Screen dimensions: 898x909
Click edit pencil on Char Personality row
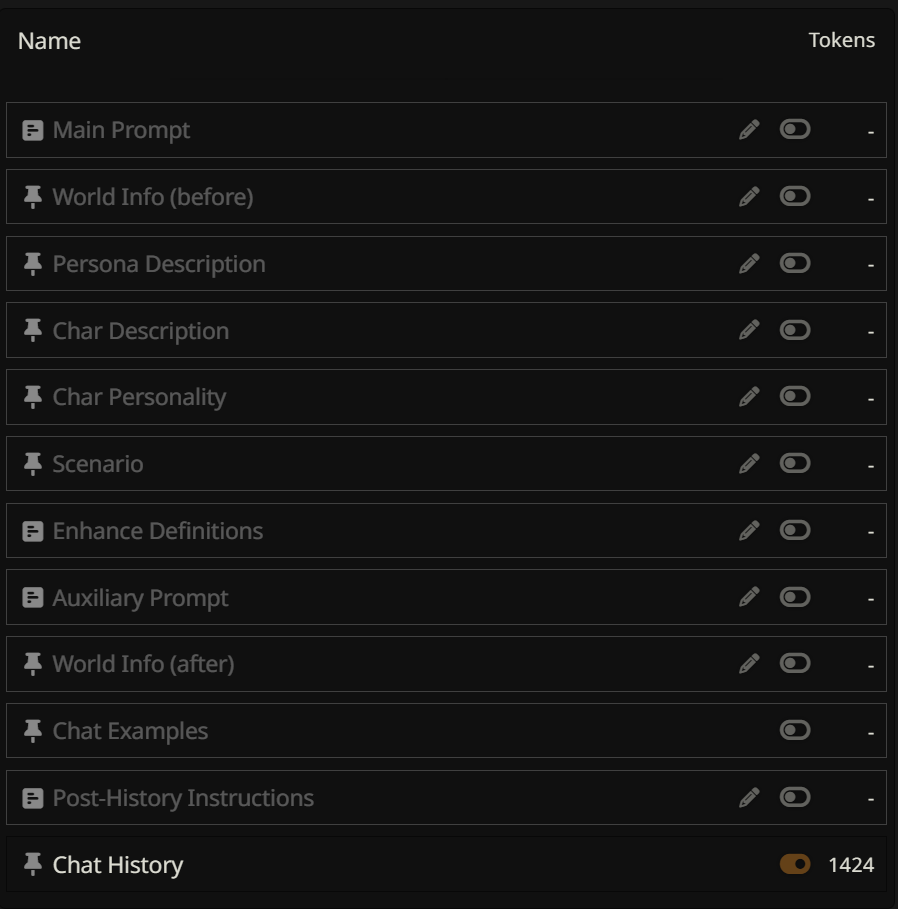749,397
